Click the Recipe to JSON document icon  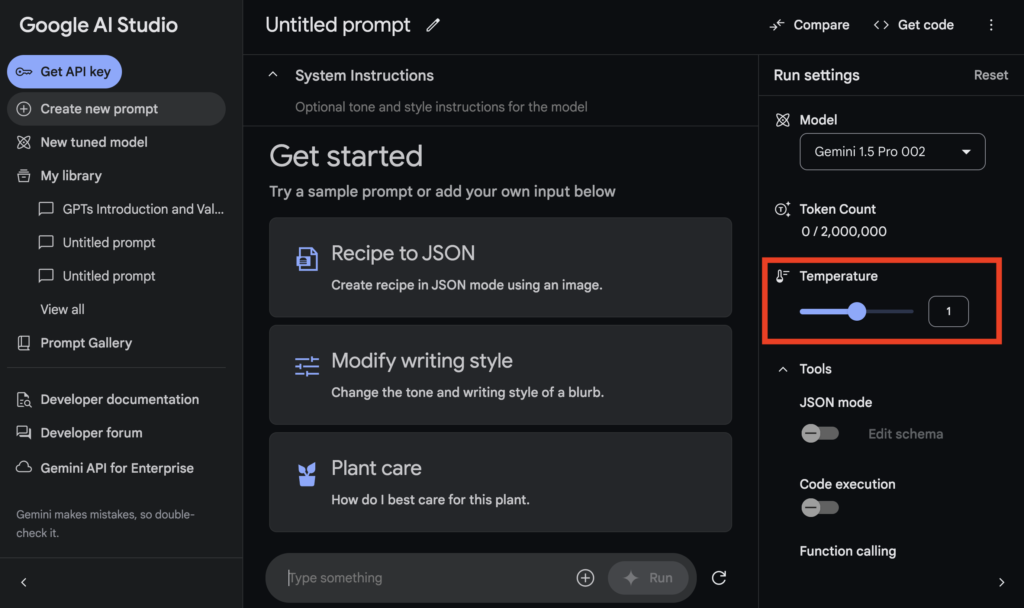[x=307, y=259]
